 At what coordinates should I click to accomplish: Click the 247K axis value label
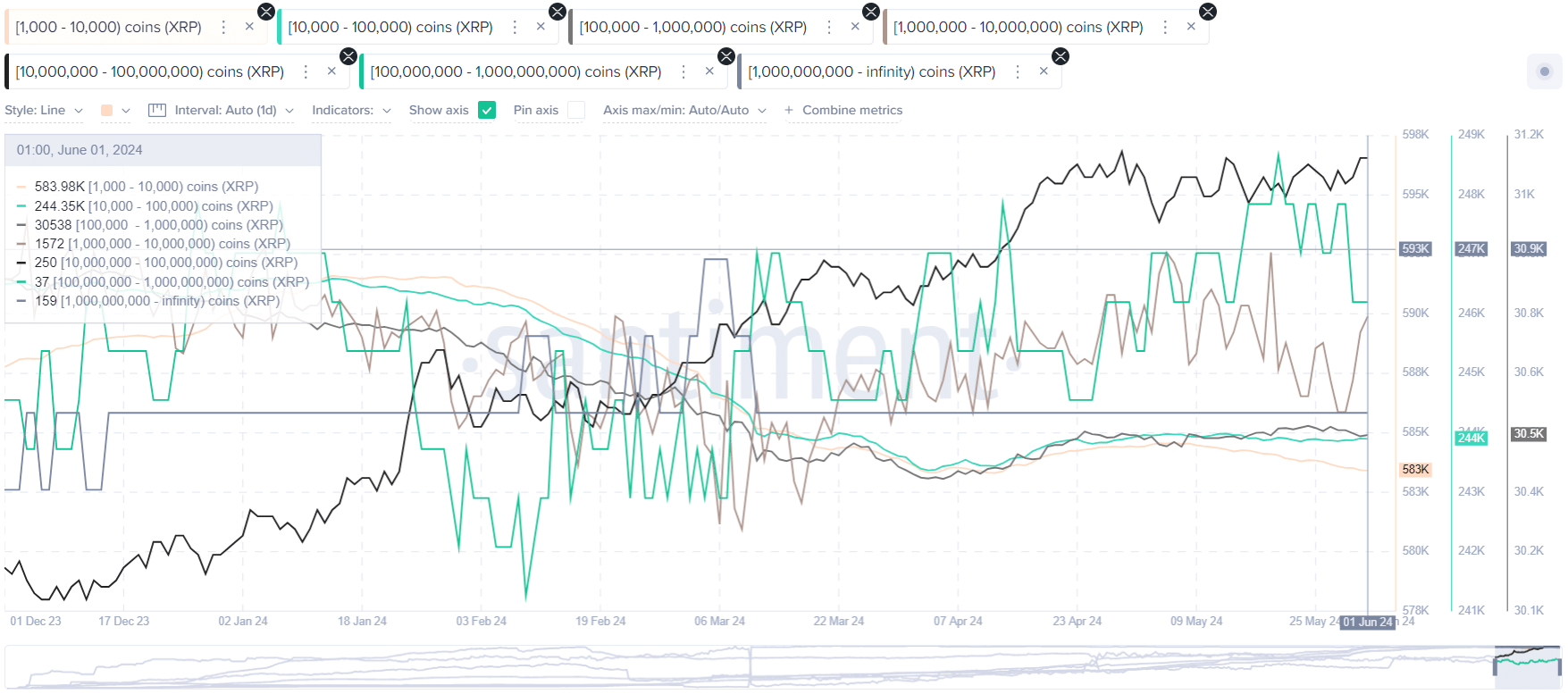click(x=1471, y=249)
